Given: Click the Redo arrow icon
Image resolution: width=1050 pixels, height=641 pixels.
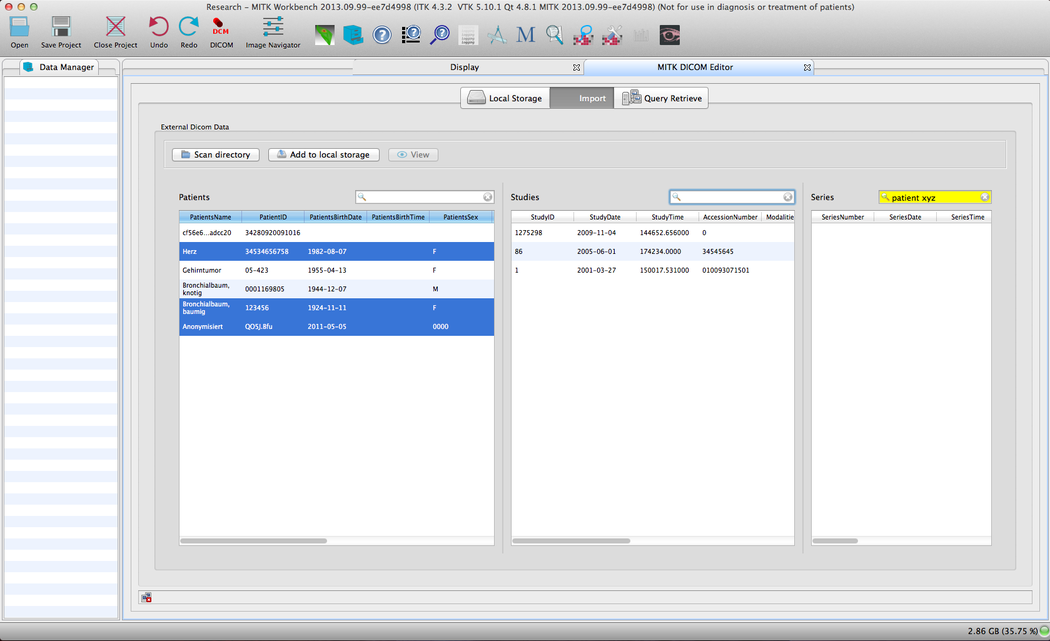Looking at the screenshot, I should 188,28.
